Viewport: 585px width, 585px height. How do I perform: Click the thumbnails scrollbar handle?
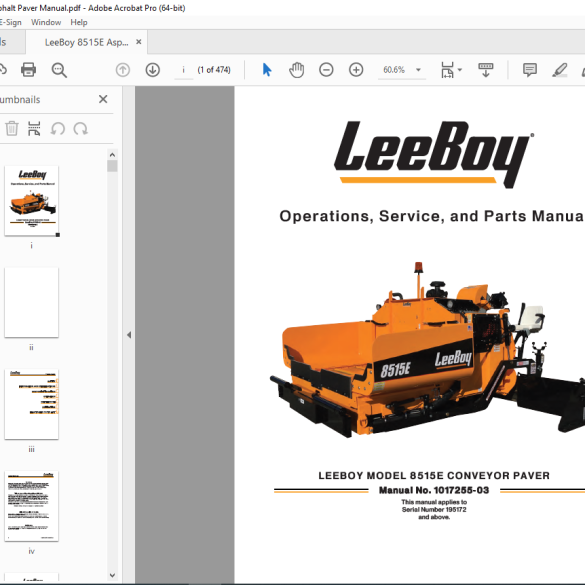pos(112,166)
